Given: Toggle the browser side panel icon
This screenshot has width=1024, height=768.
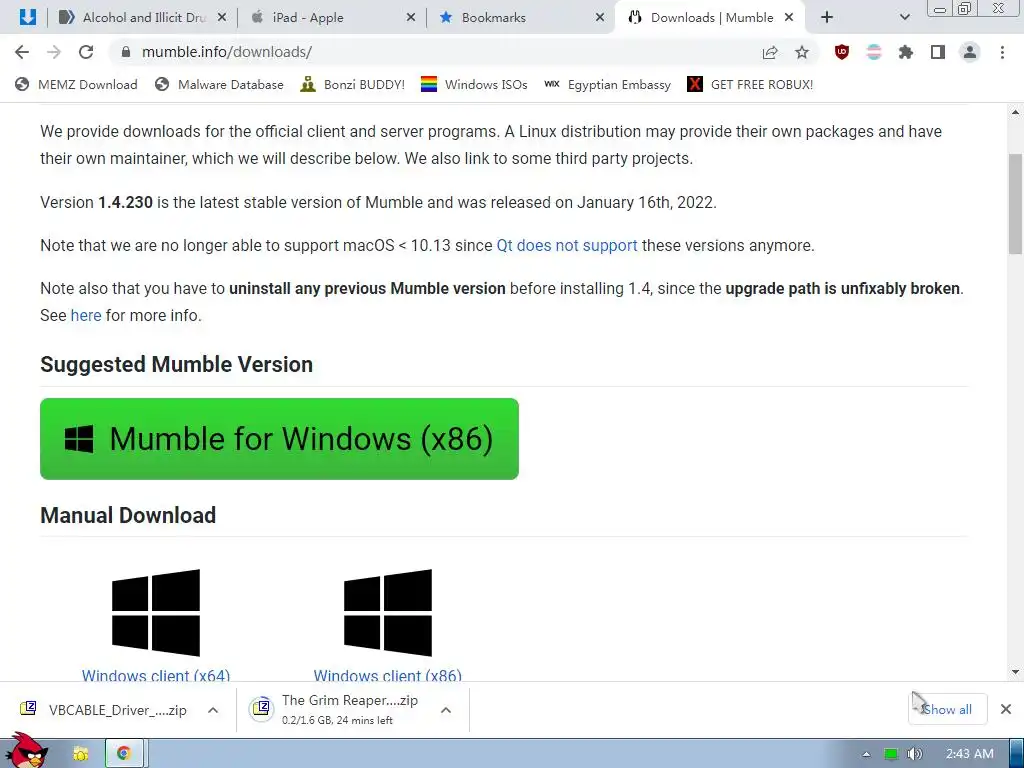Looking at the screenshot, I should click(x=938, y=52).
